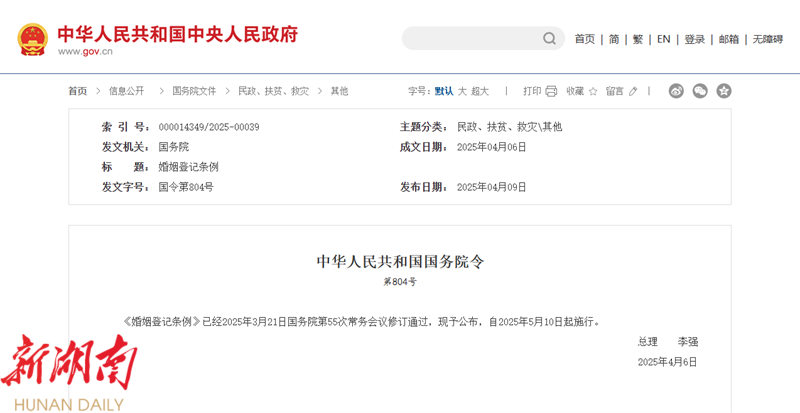Open the 邮箱 mailbox link

point(729,39)
